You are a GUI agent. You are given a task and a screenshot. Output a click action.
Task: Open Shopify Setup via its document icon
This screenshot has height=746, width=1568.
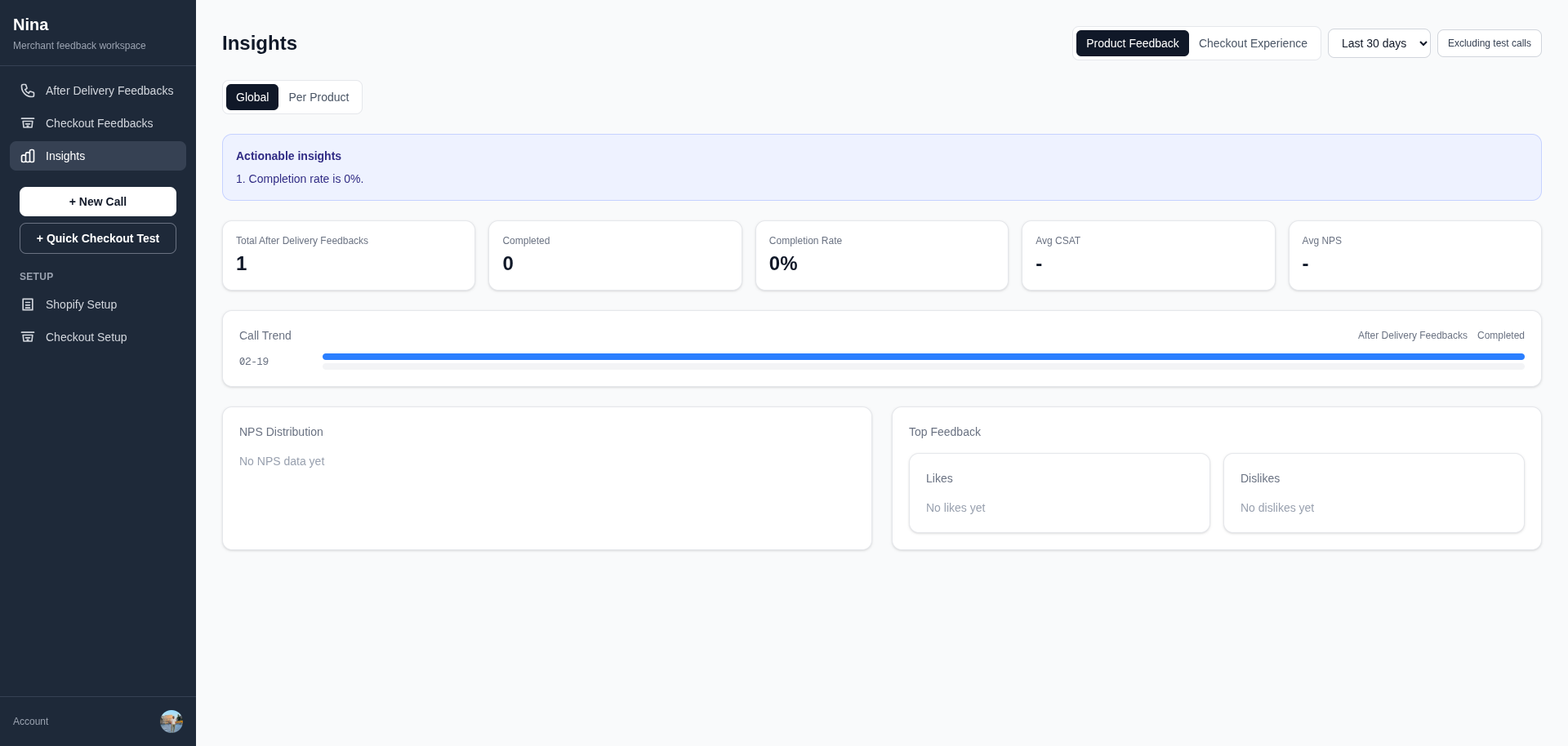(x=28, y=304)
